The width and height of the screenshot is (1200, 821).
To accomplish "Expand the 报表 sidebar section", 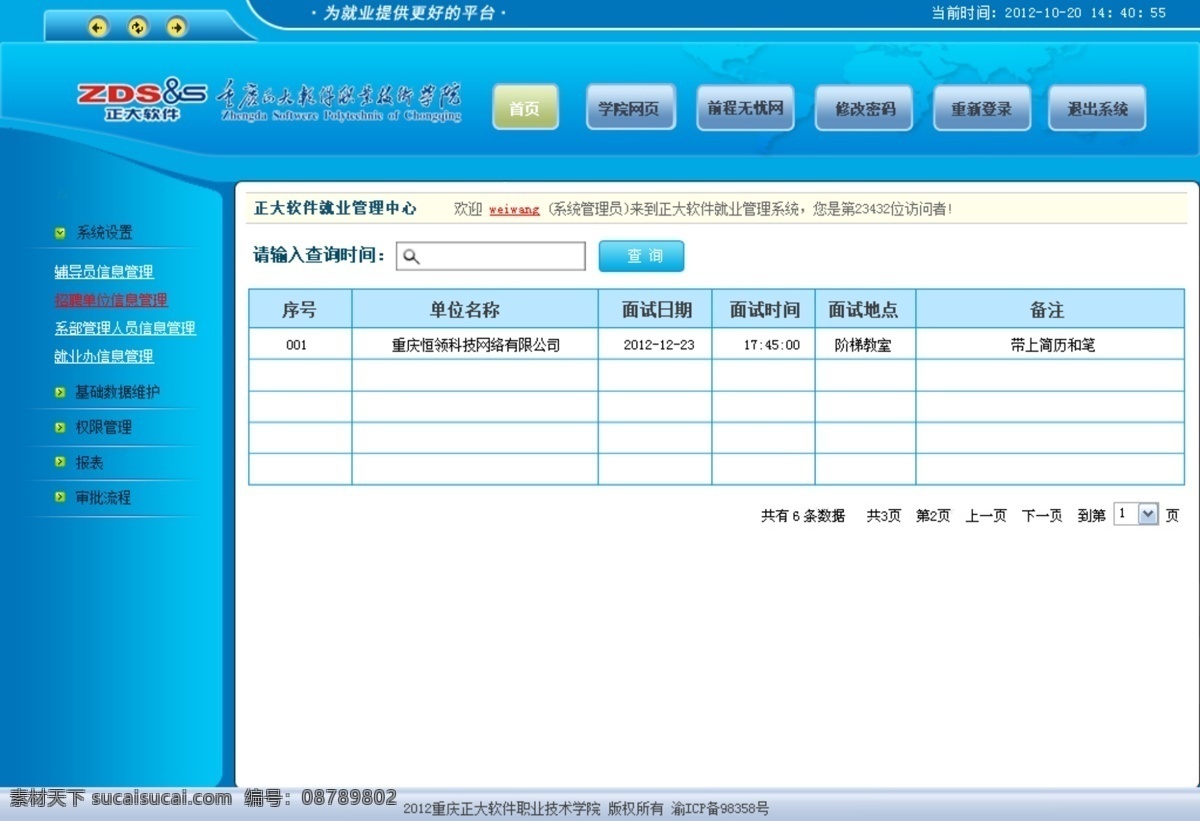I will pos(89,462).
